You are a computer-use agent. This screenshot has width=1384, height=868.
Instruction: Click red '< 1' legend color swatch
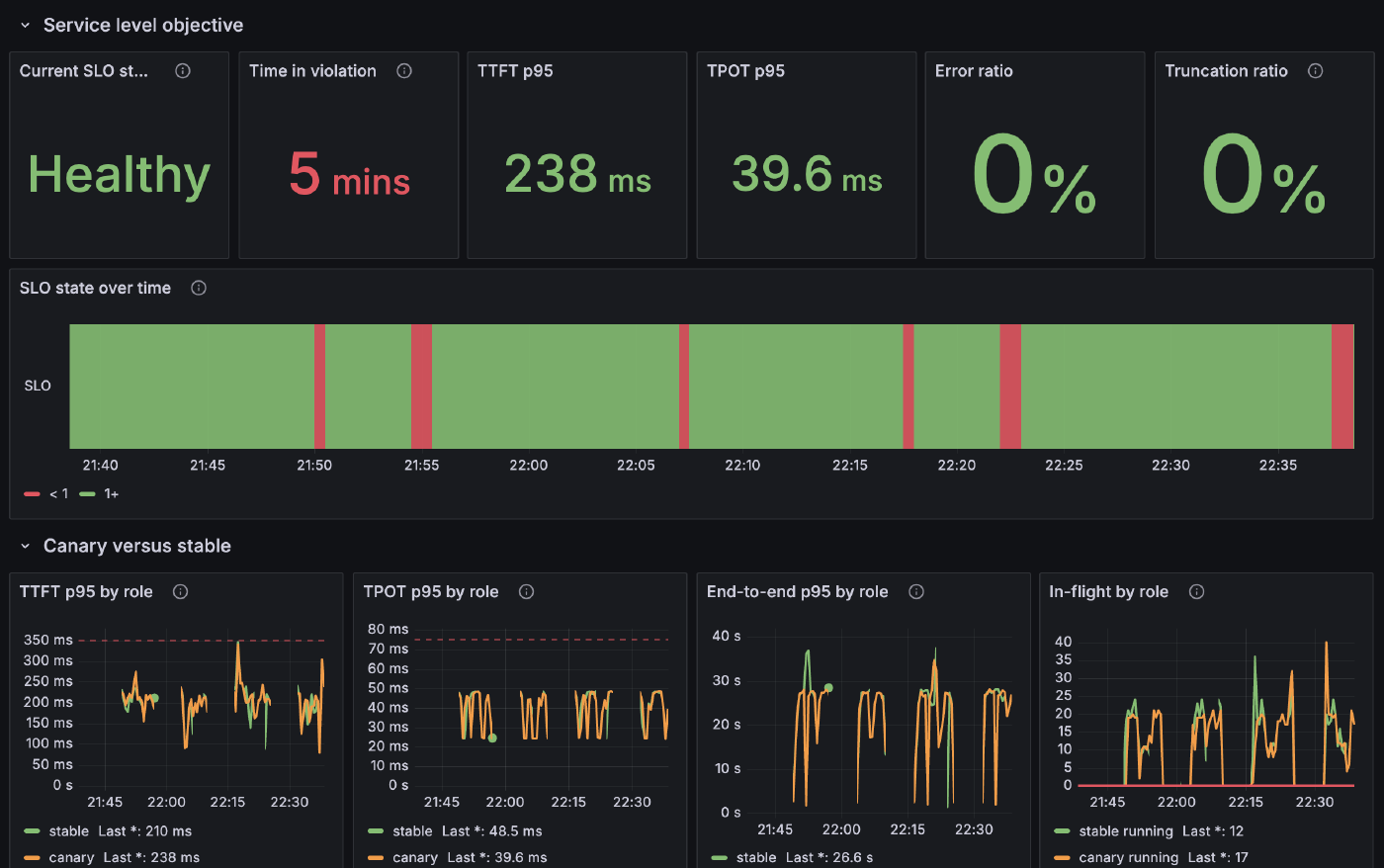coord(32,493)
